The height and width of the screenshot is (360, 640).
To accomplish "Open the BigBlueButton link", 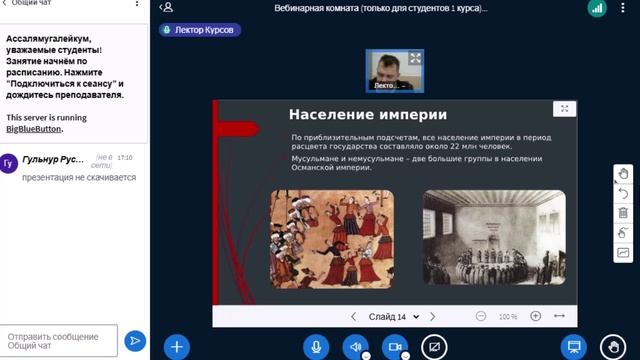I will [33, 129].
